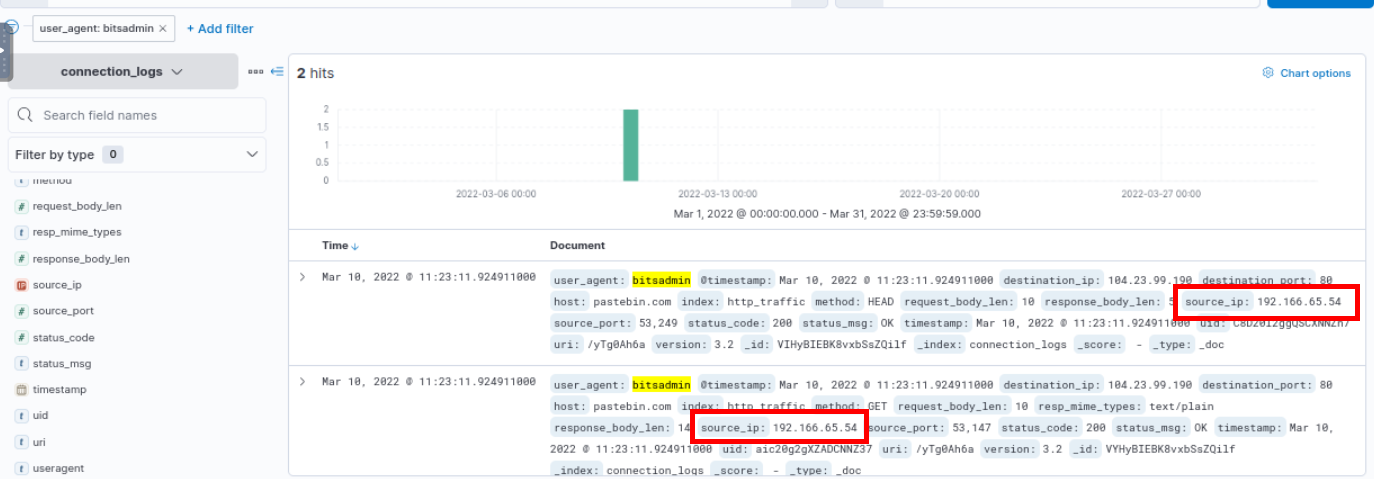This screenshot has height=479, width=1374.
Task: Expand the second document row (GET request)
Action: [303, 382]
